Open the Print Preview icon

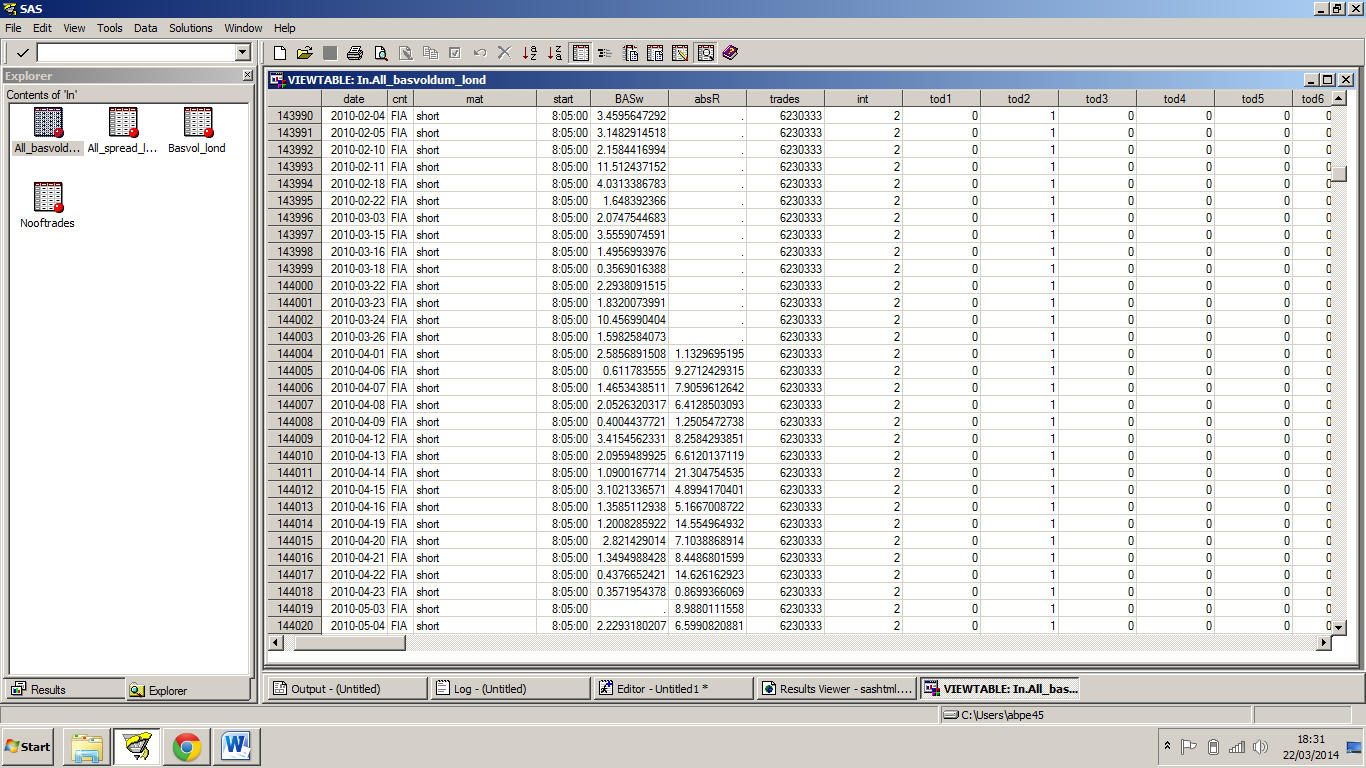(x=381, y=52)
